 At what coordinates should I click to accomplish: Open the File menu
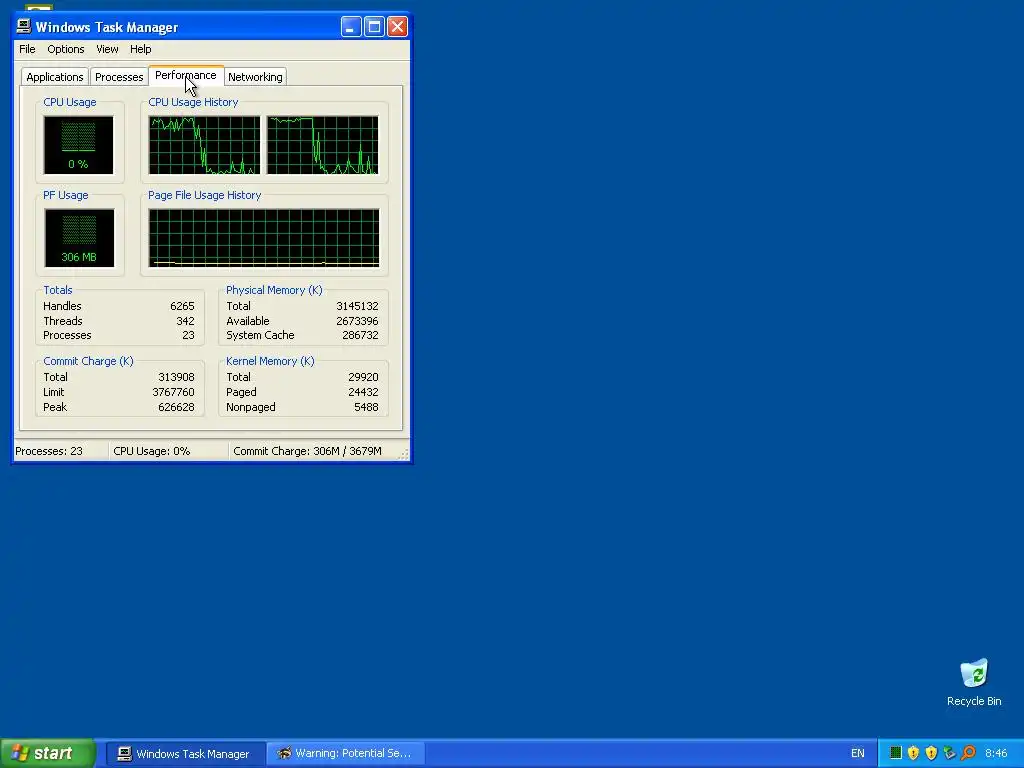pos(27,49)
